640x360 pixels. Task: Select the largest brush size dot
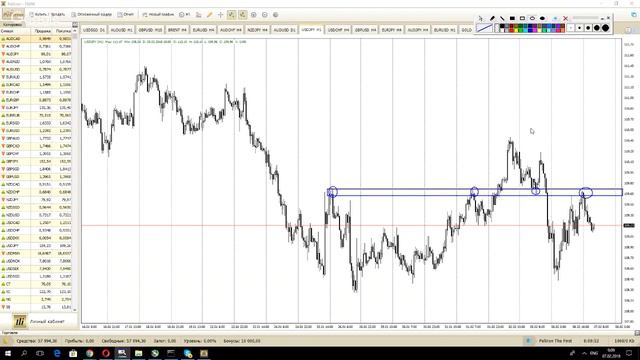pyautogui.click(x=605, y=28)
